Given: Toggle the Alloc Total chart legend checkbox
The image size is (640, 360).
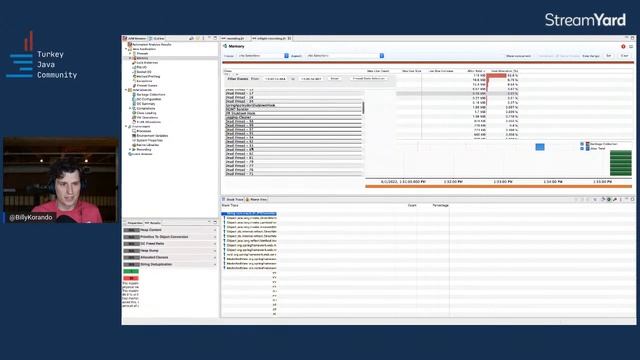Looking at the screenshot, I should click(582, 149).
